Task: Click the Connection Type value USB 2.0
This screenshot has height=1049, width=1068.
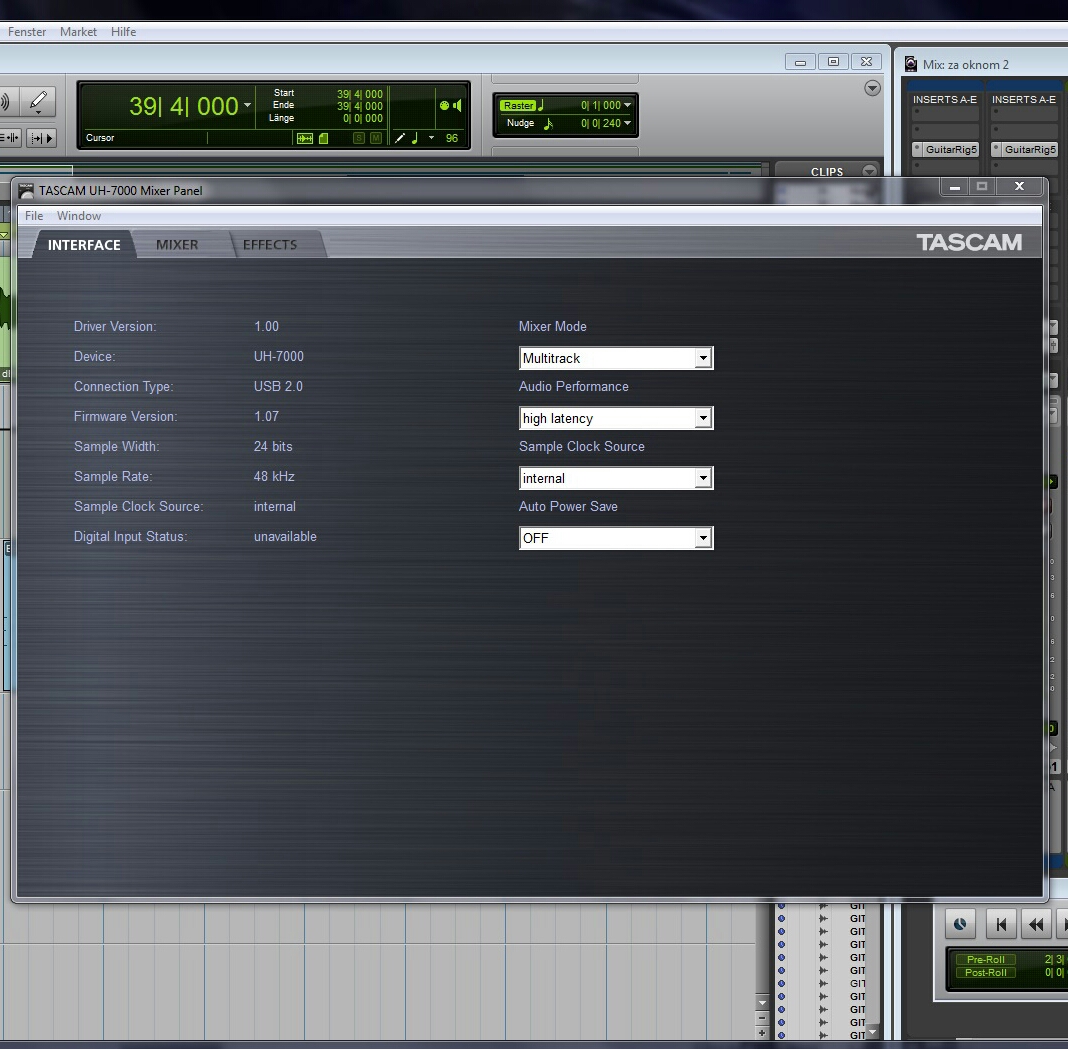Action: tap(278, 386)
